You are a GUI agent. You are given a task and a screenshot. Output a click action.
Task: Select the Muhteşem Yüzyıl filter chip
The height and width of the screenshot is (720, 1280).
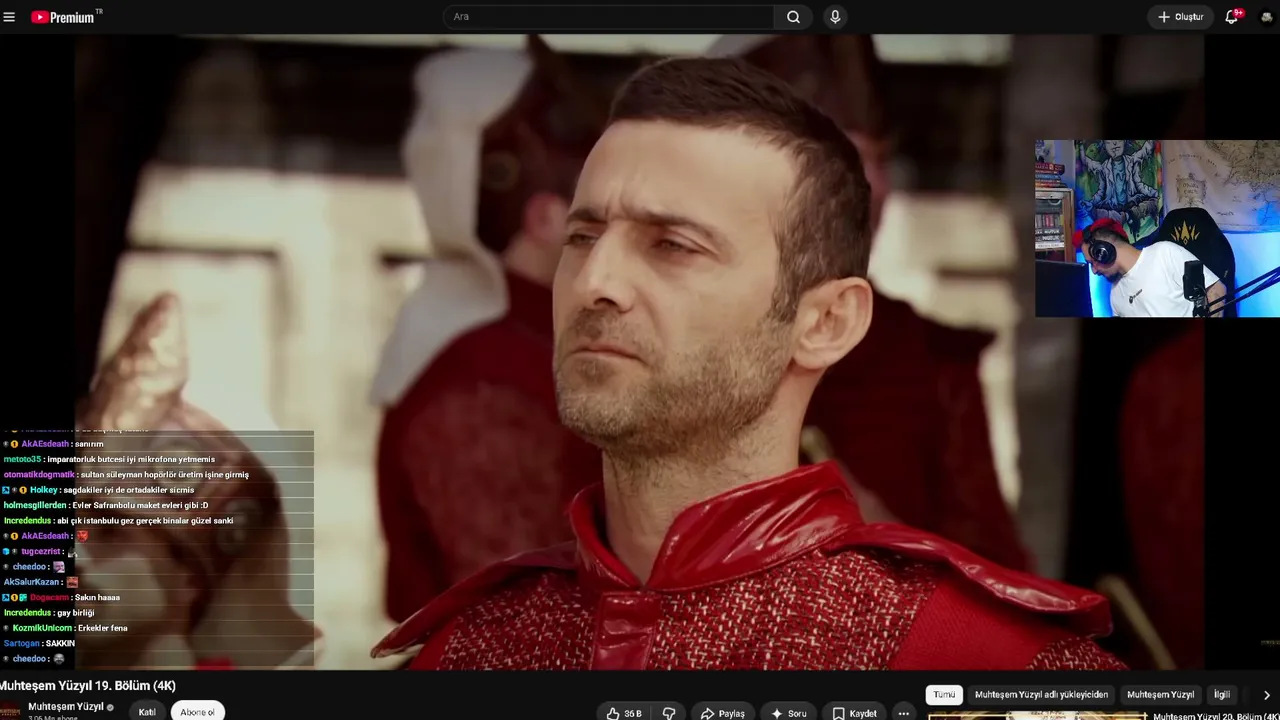pyautogui.click(x=1160, y=694)
